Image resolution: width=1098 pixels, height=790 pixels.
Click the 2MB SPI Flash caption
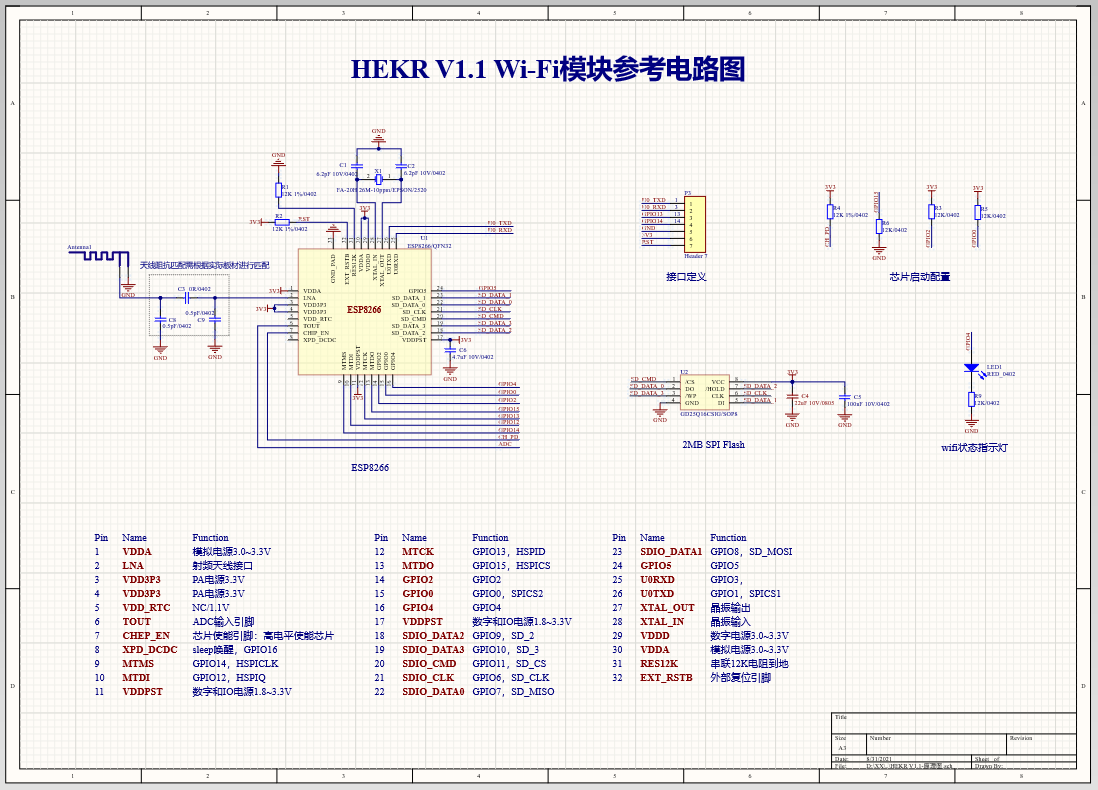tap(714, 444)
